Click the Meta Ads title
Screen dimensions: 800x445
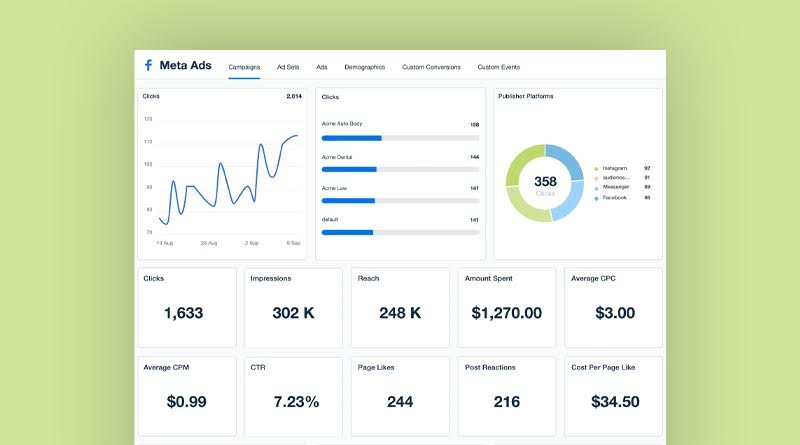click(x=185, y=65)
